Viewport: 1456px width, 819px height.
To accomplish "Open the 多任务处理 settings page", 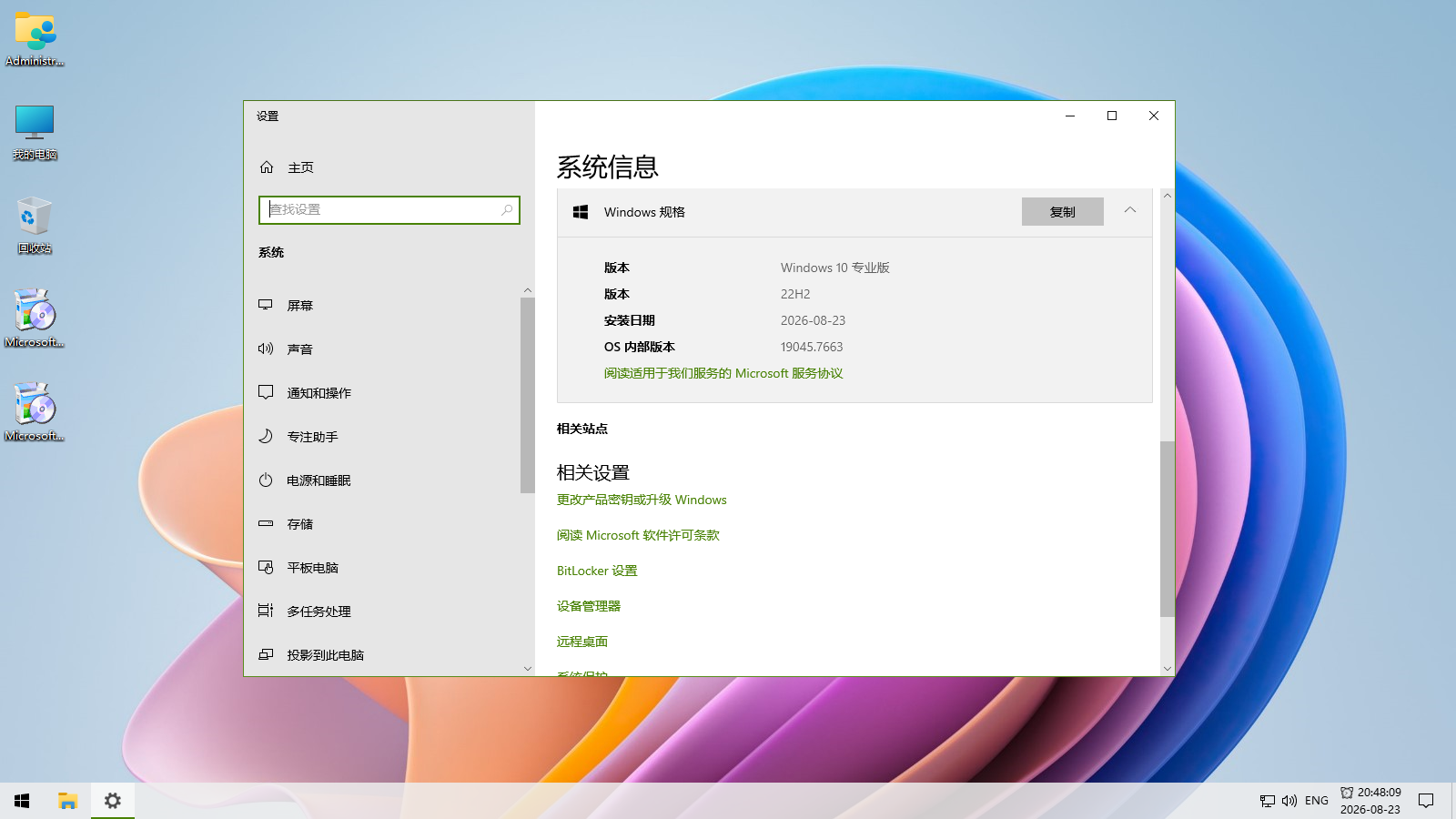I will (382, 611).
